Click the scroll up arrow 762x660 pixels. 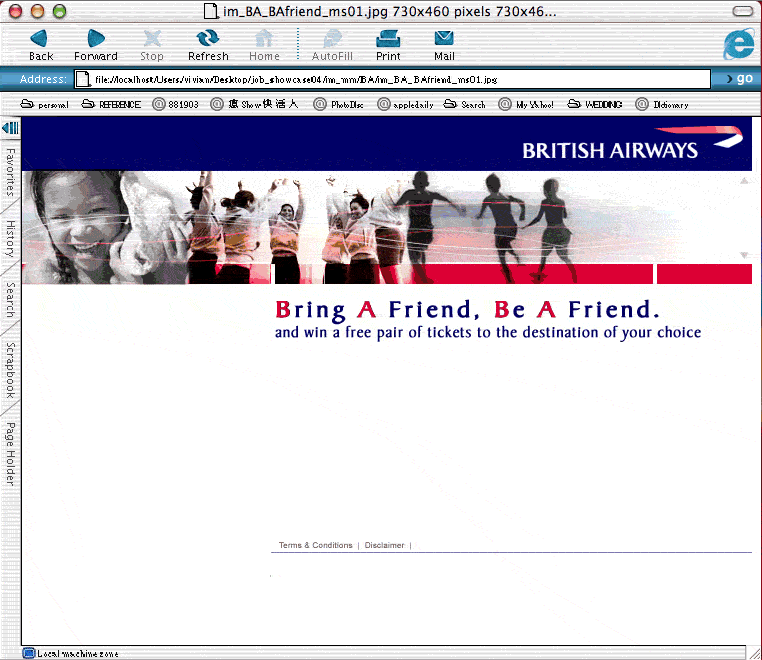[x=744, y=181]
